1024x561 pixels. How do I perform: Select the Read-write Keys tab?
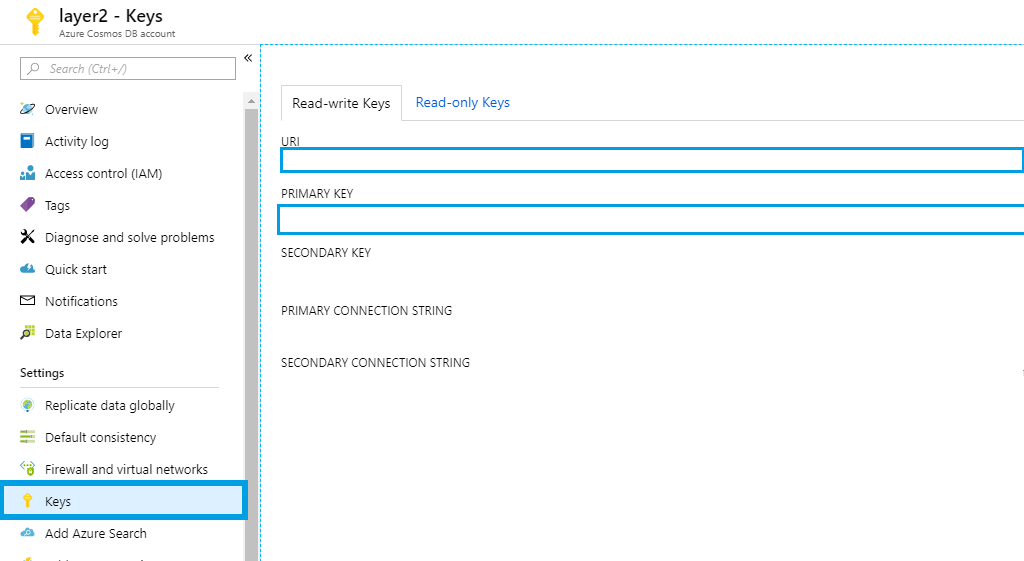point(341,104)
